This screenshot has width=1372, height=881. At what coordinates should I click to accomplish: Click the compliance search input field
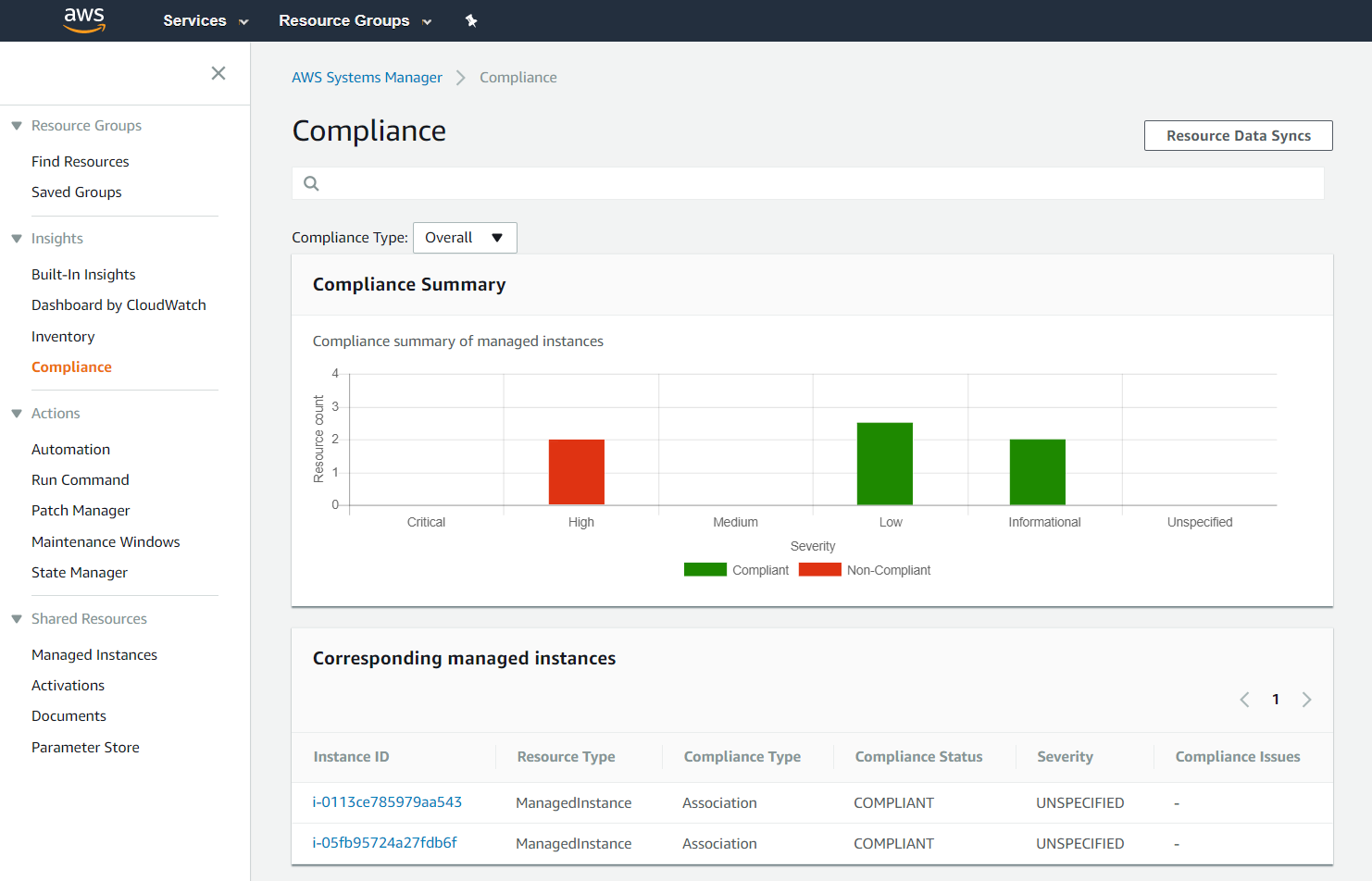808,183
